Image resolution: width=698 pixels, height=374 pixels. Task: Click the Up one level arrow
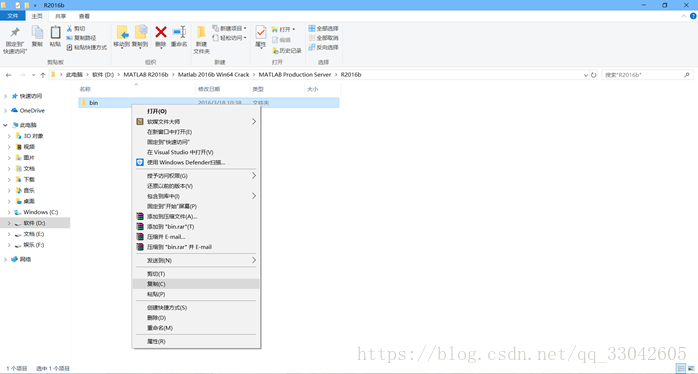click(x=43, y=75)
